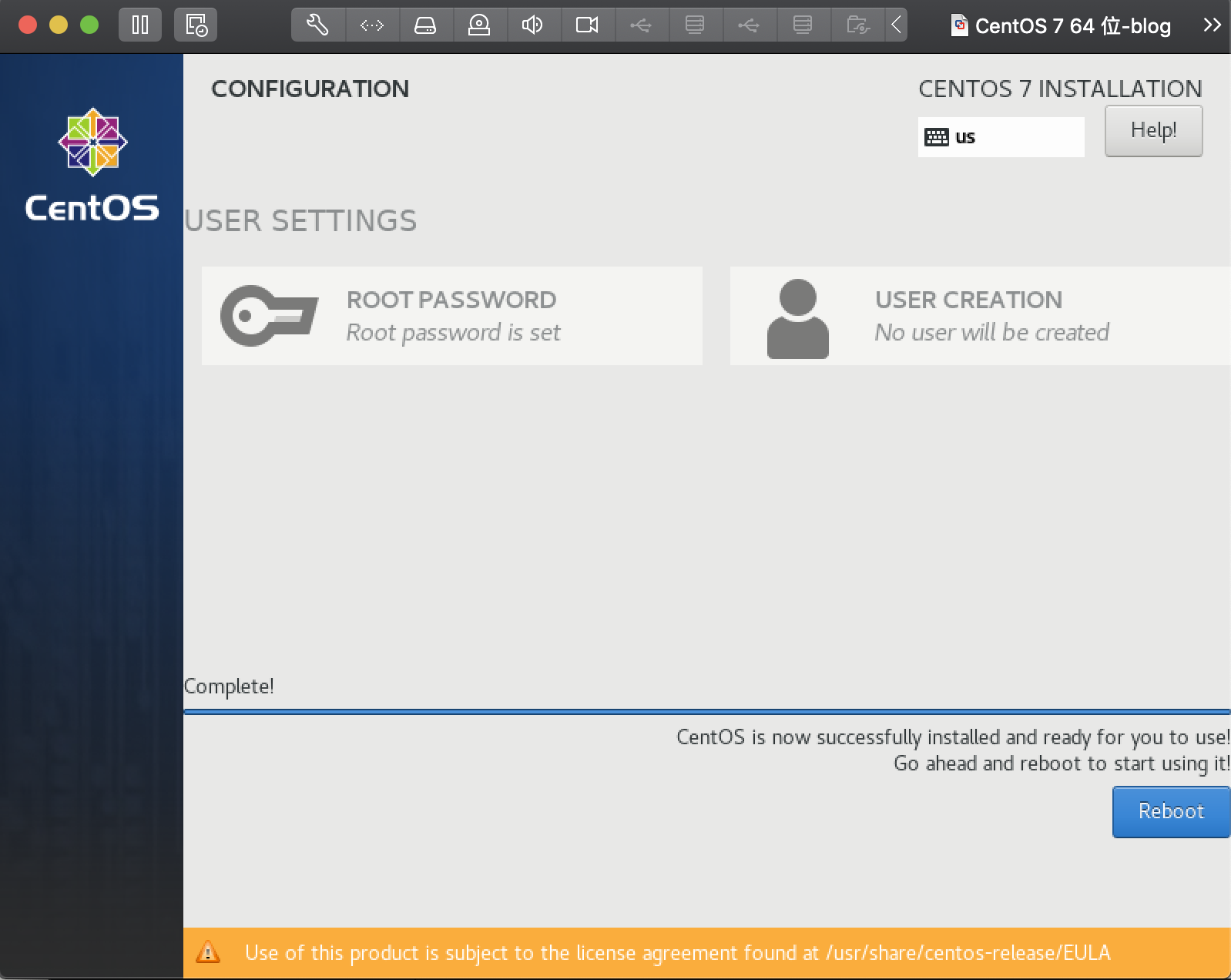Collapse the device toolbar arrow
This screenshot has height=980, width=1231.
click(x=896, y=25)
